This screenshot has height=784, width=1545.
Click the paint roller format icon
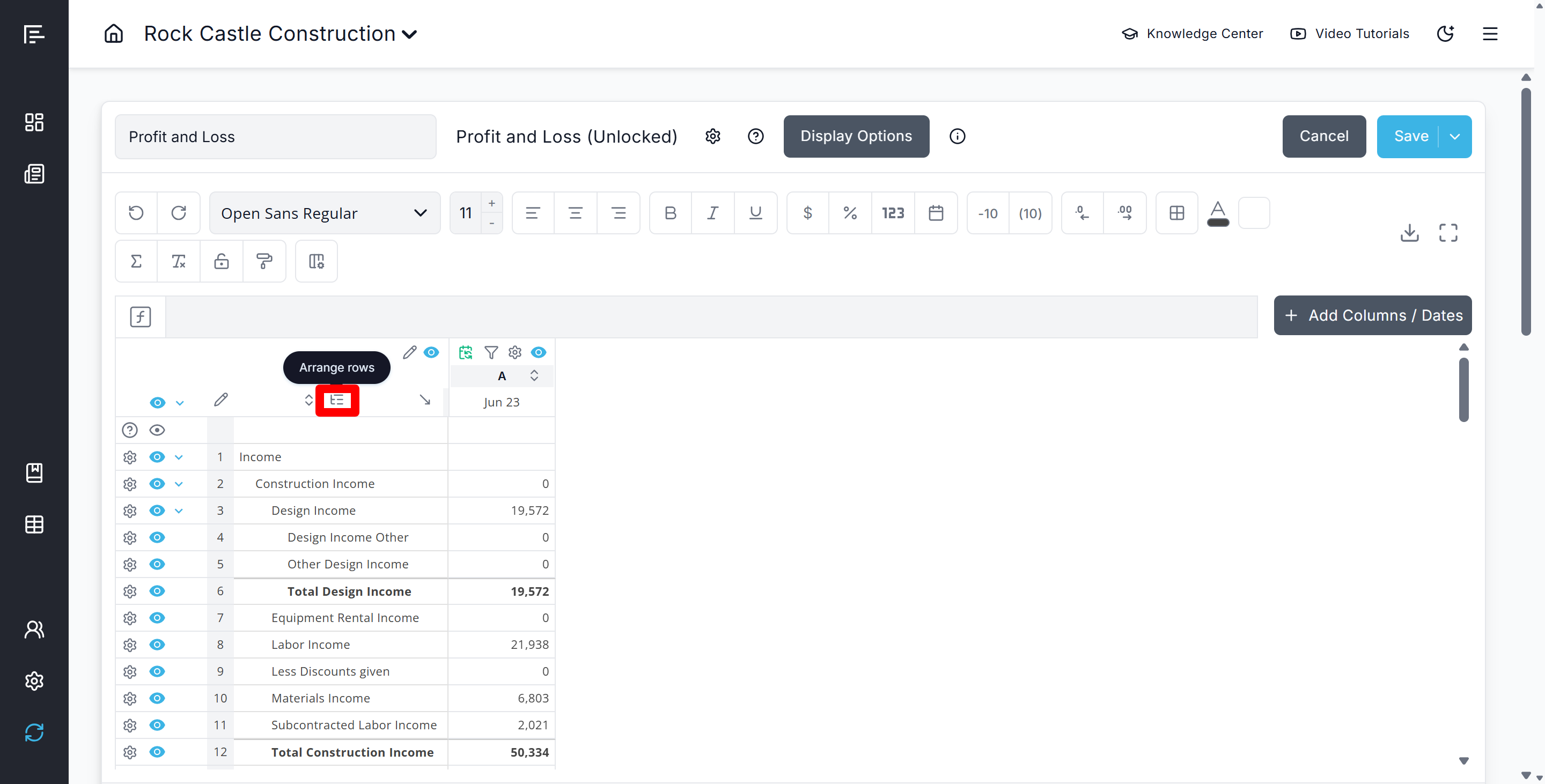coord(264,261)
